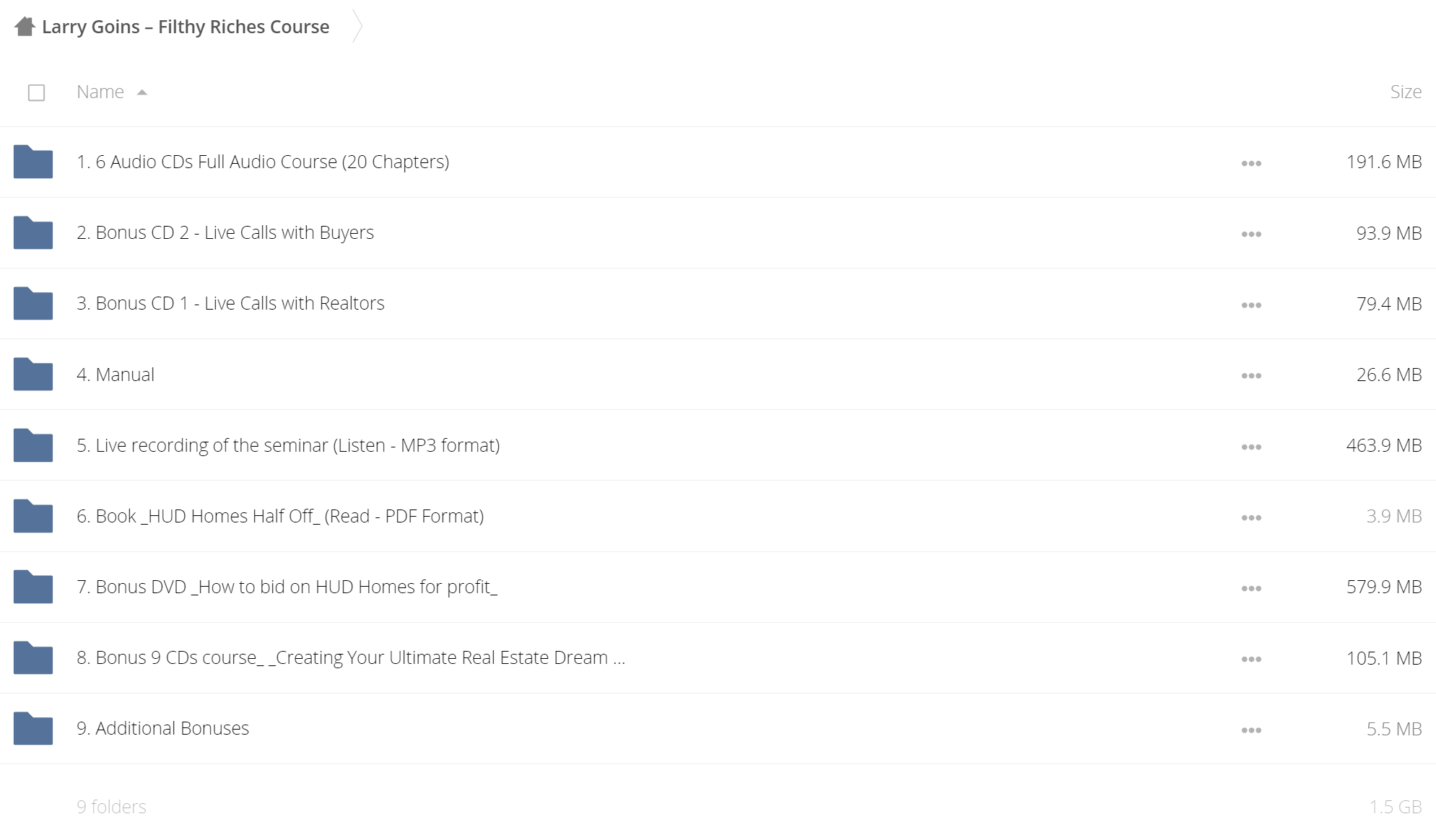The width and height of the screenshot is (1436, 840).
Task: Open Larry Goins – Filthy Riches Course breadcrumb
Action: click(186, 27)
